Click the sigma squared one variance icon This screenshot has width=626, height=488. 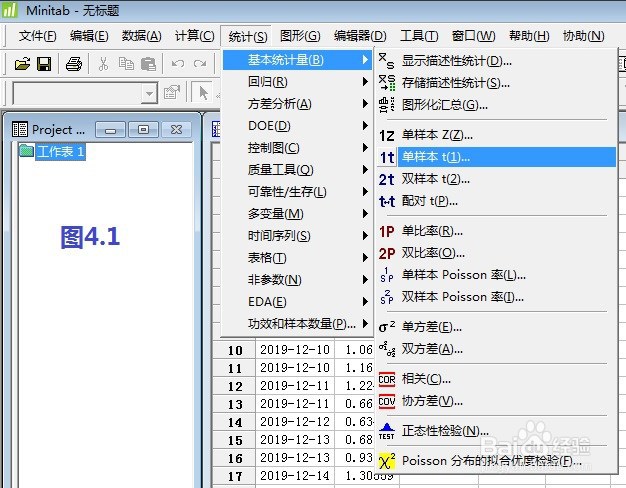pos(386,327)
